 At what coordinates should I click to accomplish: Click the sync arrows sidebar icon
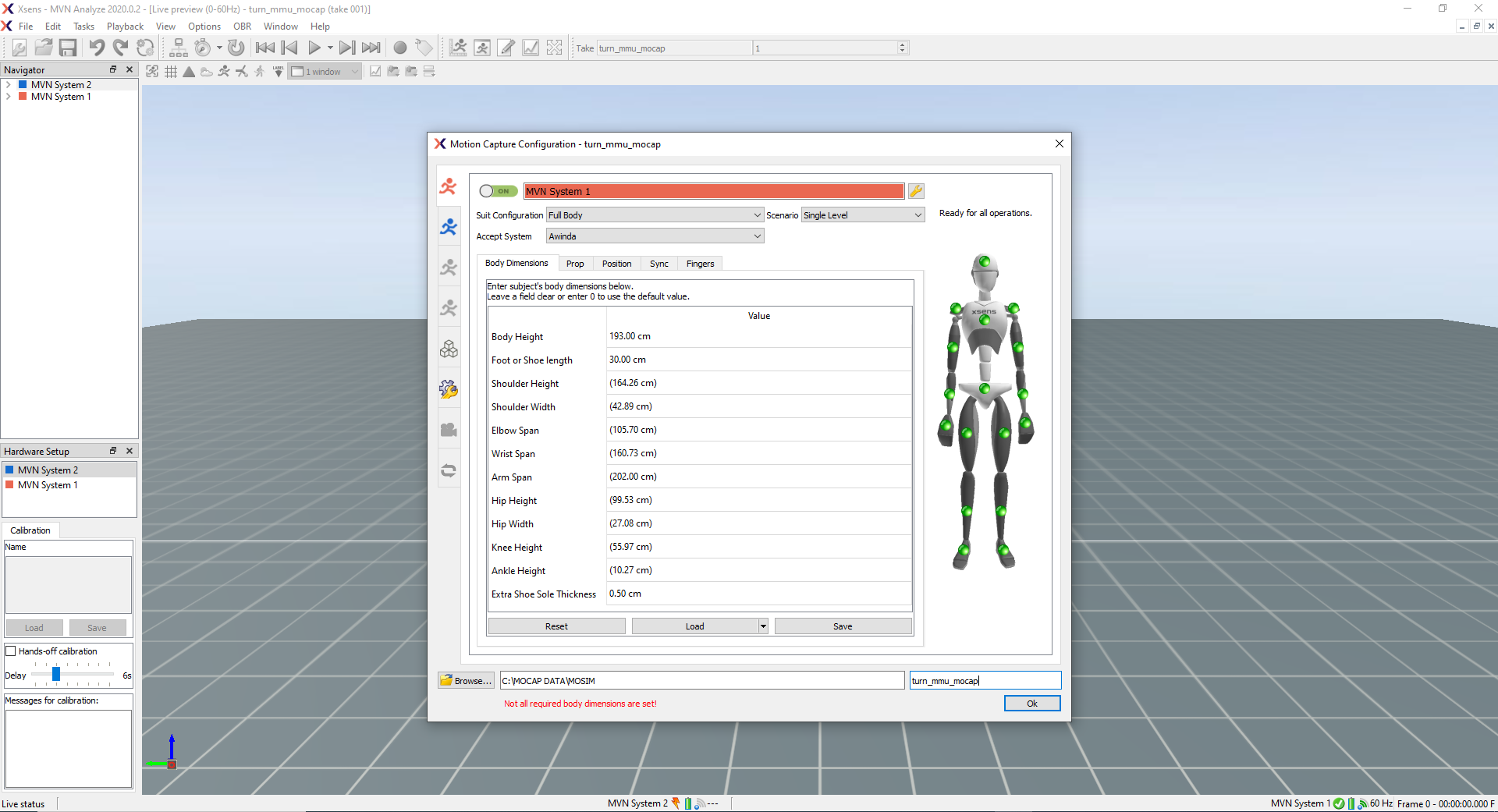click(449, 470)
